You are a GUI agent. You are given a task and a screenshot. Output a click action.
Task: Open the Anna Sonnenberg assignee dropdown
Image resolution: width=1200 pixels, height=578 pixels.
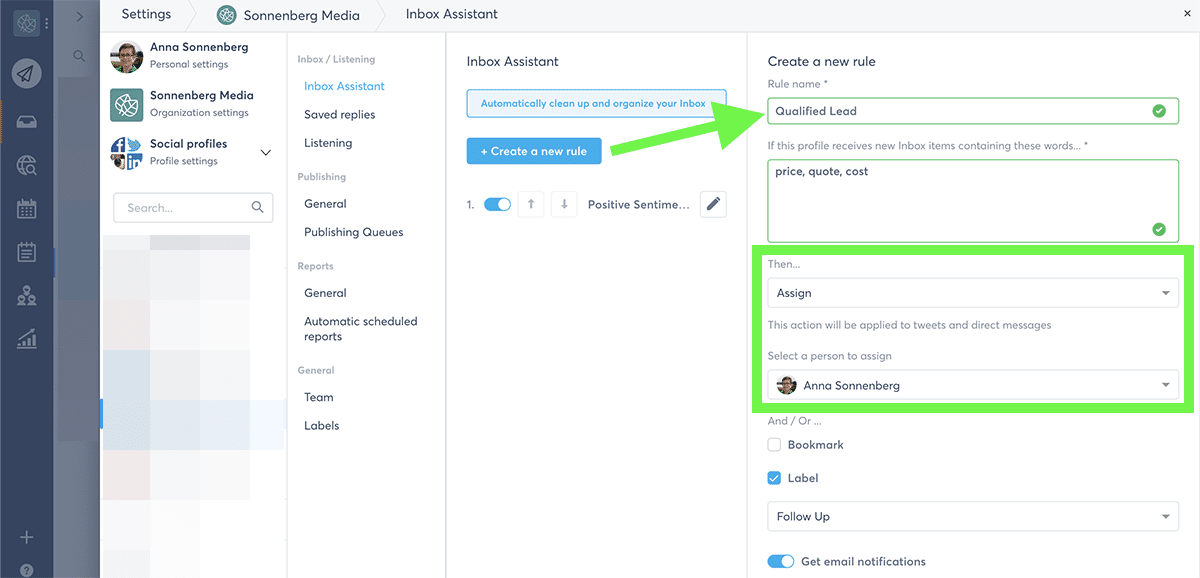(973, 385)
